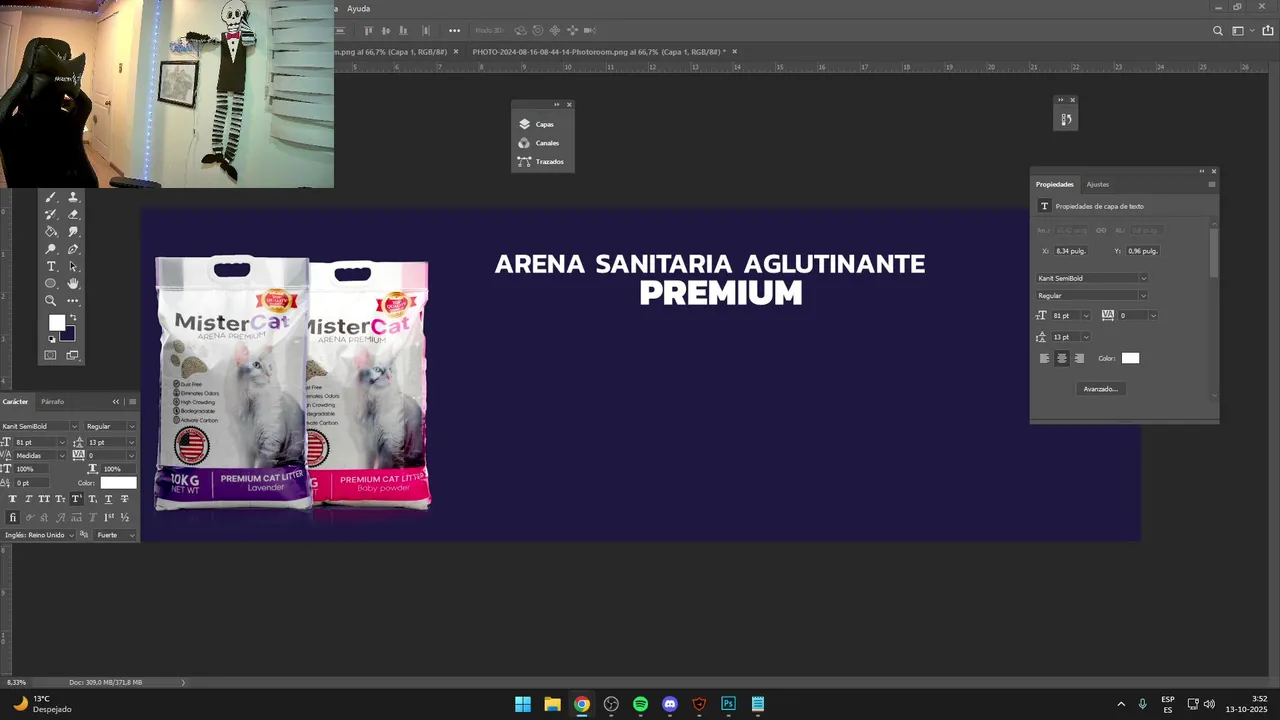Open leading 13 pt dropdown in Carácter
This screenshot has width=1280, height=720.
[131, 442]
